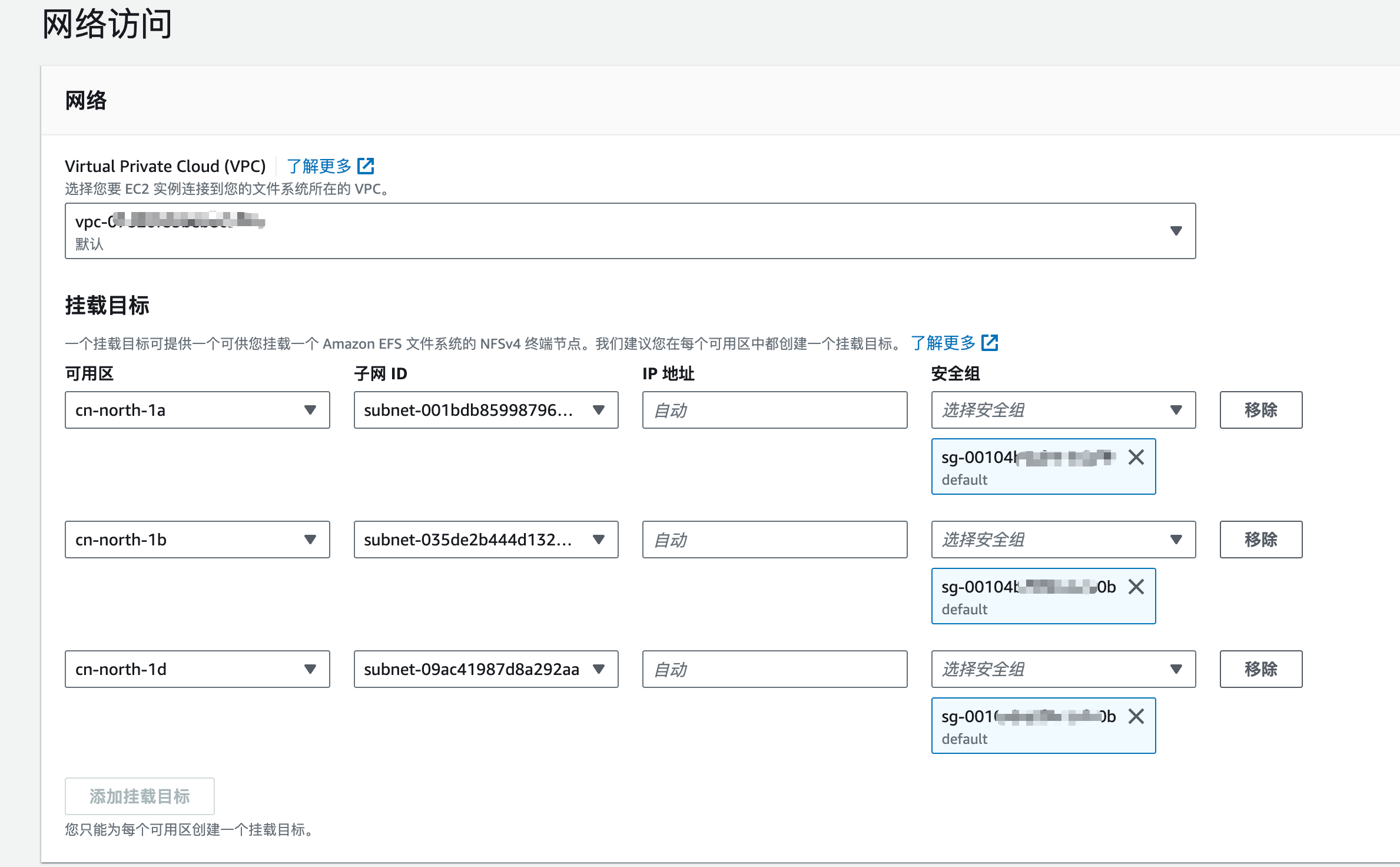This screenshot has width=1400, height=867.
Task: Open cn-north-1a availability zone dropdown
Action: (197, 410)
